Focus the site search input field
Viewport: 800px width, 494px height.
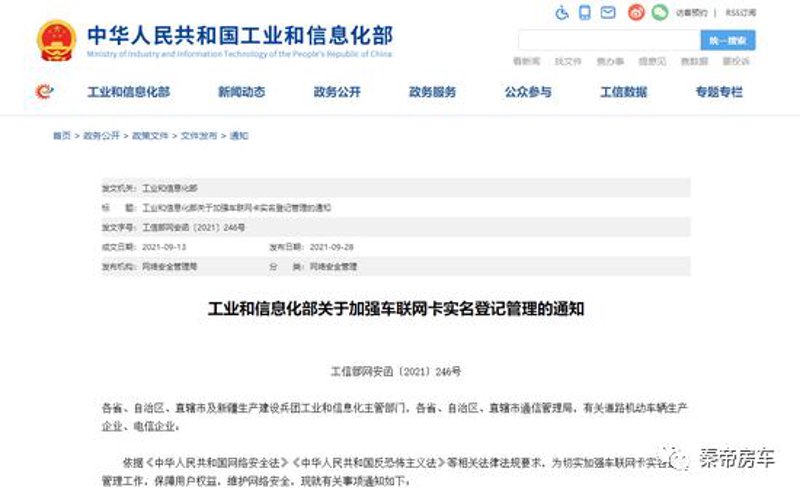609,40
